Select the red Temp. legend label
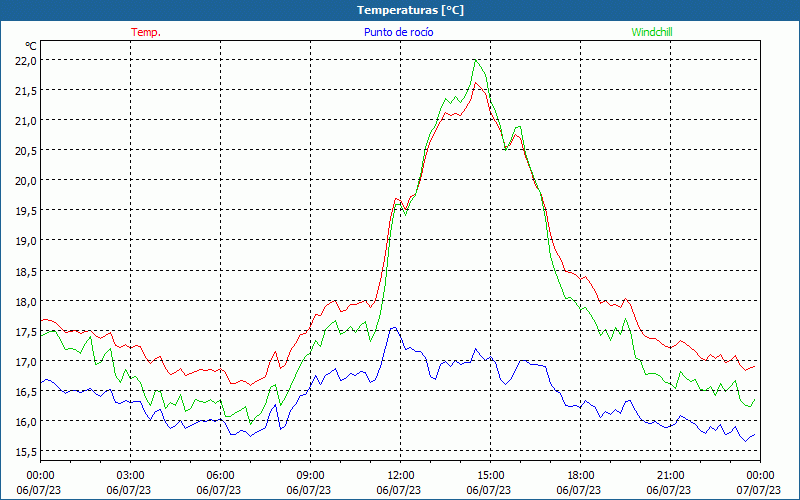The height and width of the screenshot is (500, 800). 146,32
